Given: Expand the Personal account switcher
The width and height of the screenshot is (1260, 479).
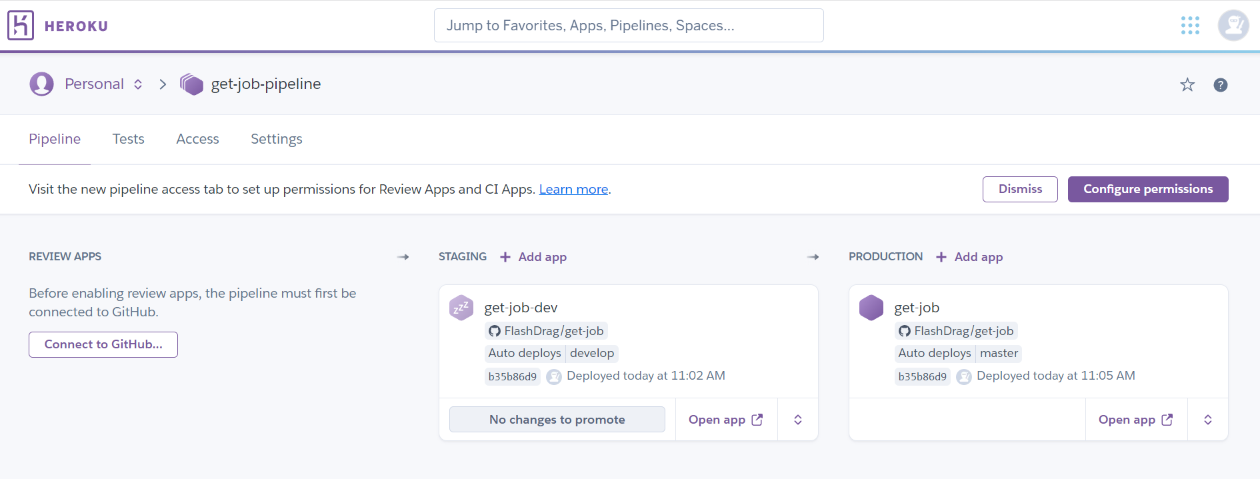Looking at the screenshot, I should 138,85.
